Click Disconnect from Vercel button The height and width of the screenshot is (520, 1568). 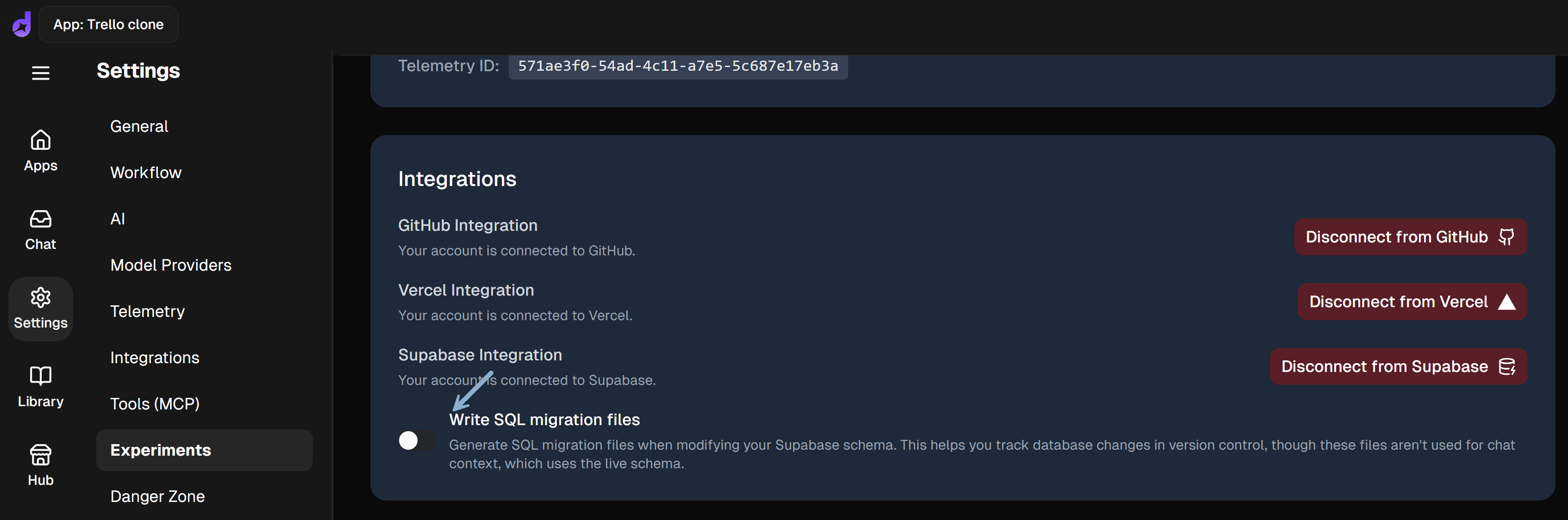tap(1412, 302)
